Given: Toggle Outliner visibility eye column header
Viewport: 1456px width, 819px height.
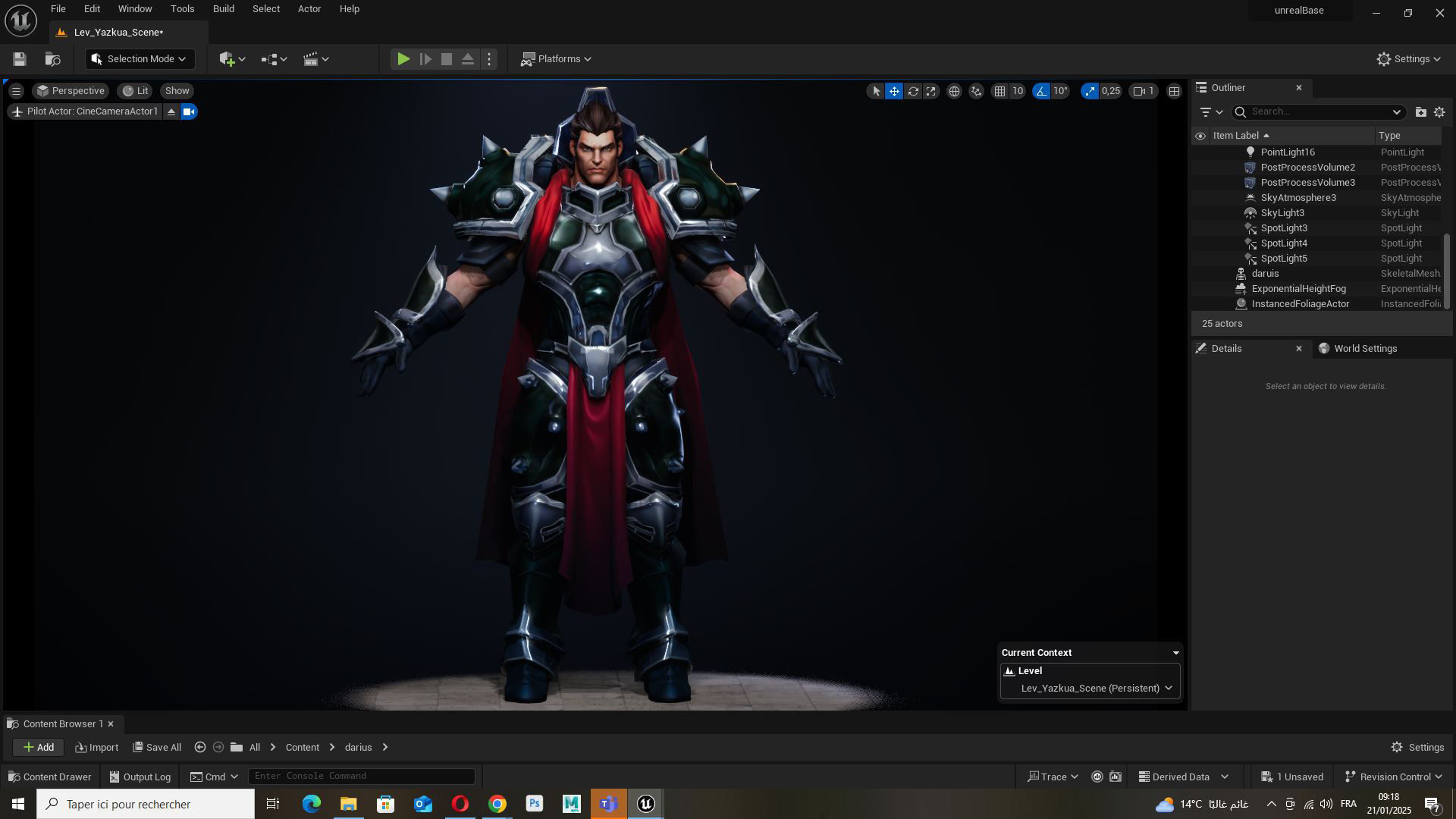Looking at the screenshot, I should click(x=1200, y=136).
